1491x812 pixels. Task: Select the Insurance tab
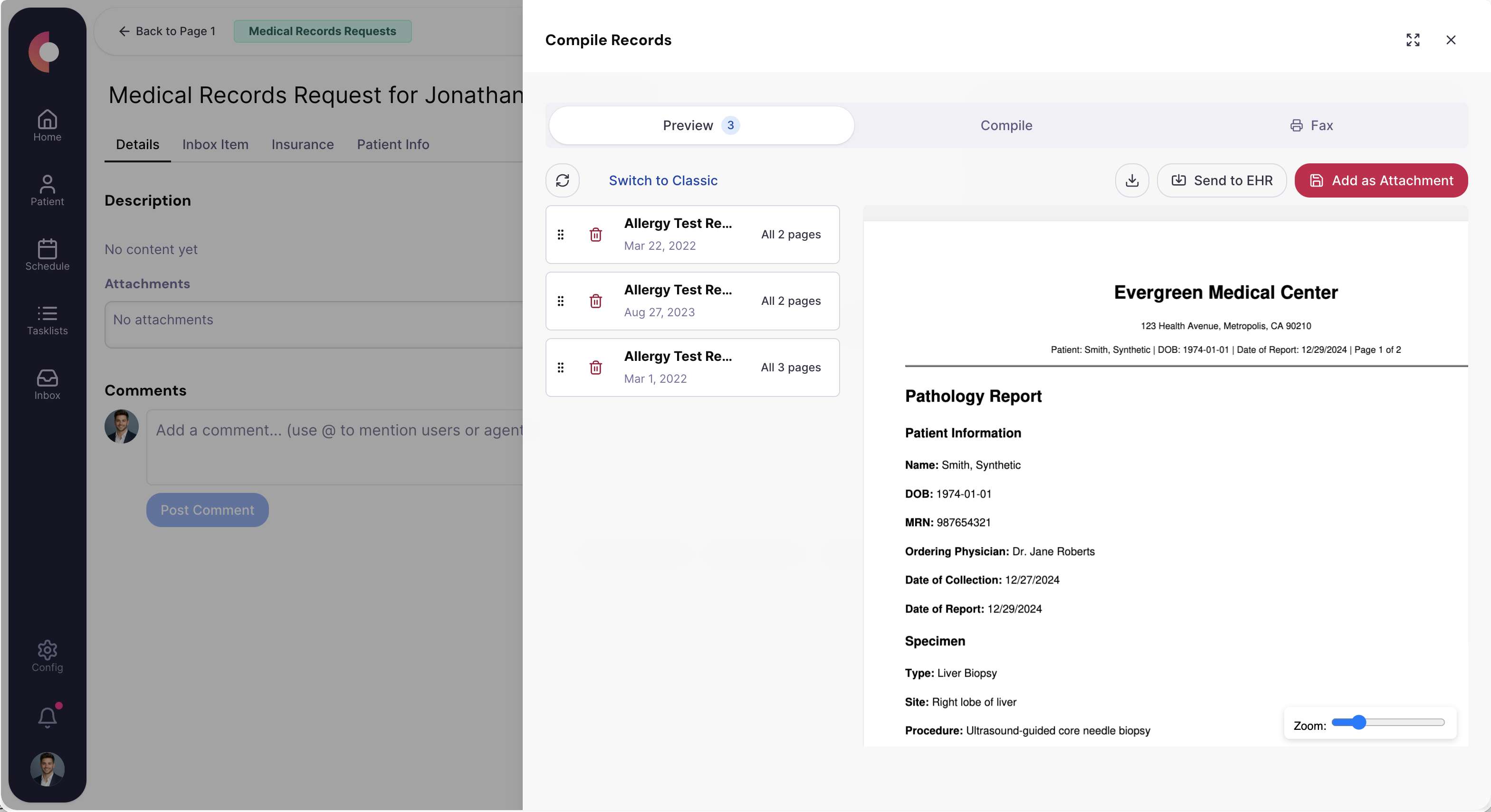click(302, 144)
